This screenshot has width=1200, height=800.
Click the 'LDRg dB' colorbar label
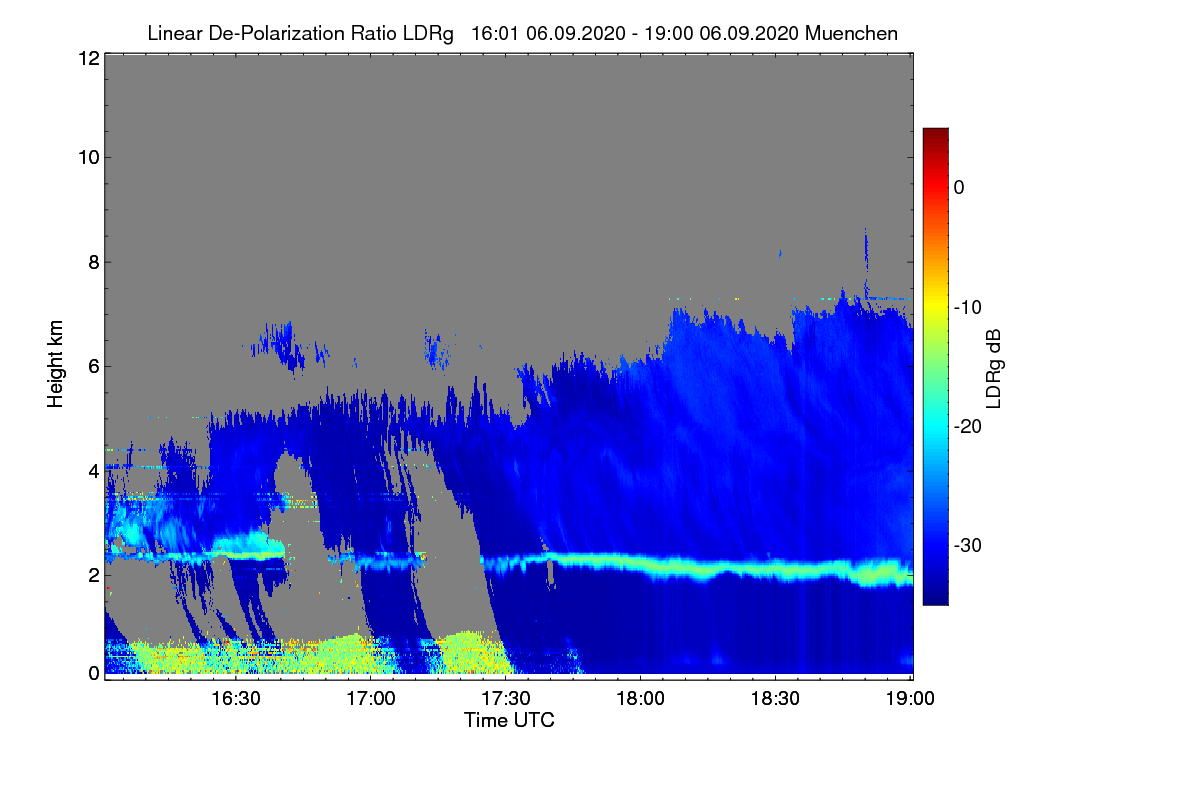pyautogui.click(x=994, y=369)
